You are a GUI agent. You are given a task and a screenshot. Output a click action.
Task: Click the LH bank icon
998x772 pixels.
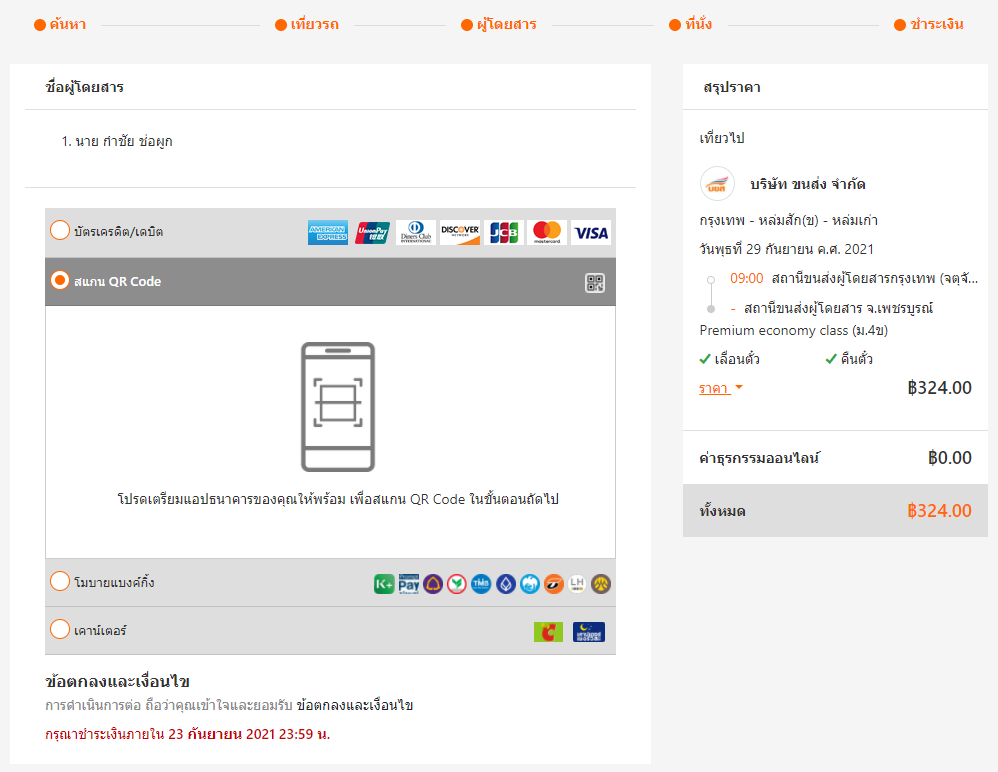coord(577,584)
